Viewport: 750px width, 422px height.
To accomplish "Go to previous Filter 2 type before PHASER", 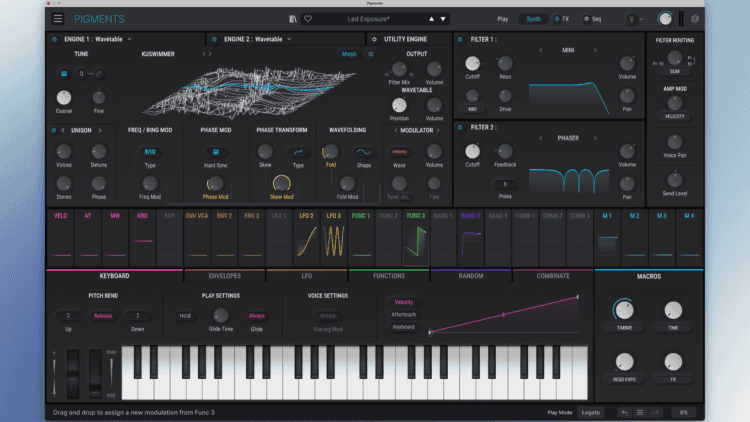I will [541, 138].
